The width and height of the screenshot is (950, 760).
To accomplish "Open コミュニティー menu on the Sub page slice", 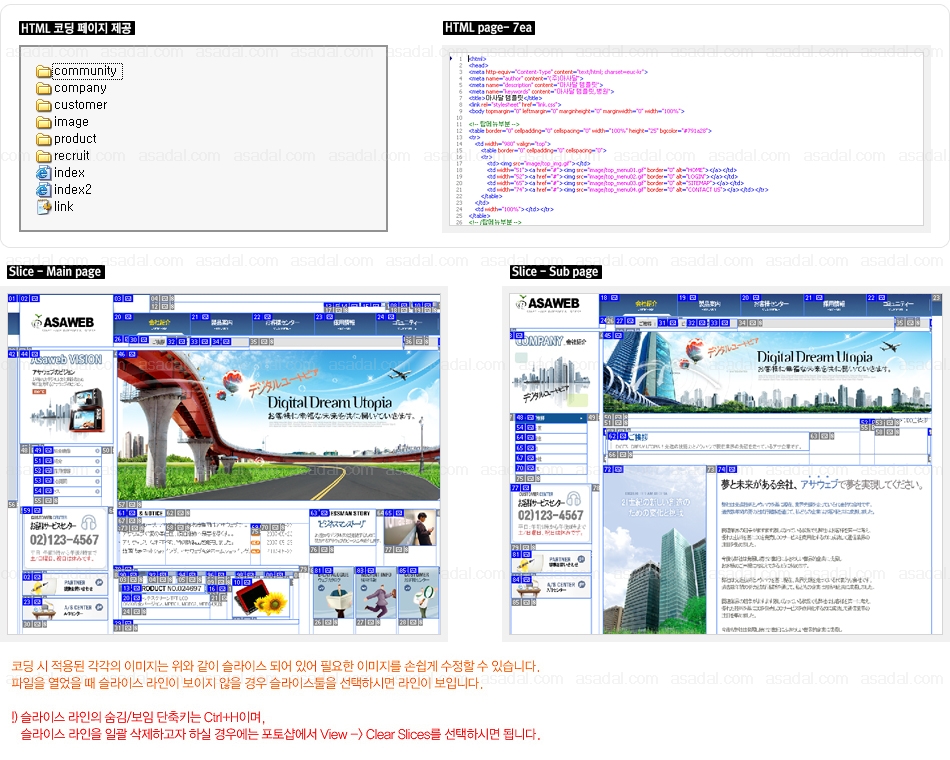I will click(x=898, y=304).
